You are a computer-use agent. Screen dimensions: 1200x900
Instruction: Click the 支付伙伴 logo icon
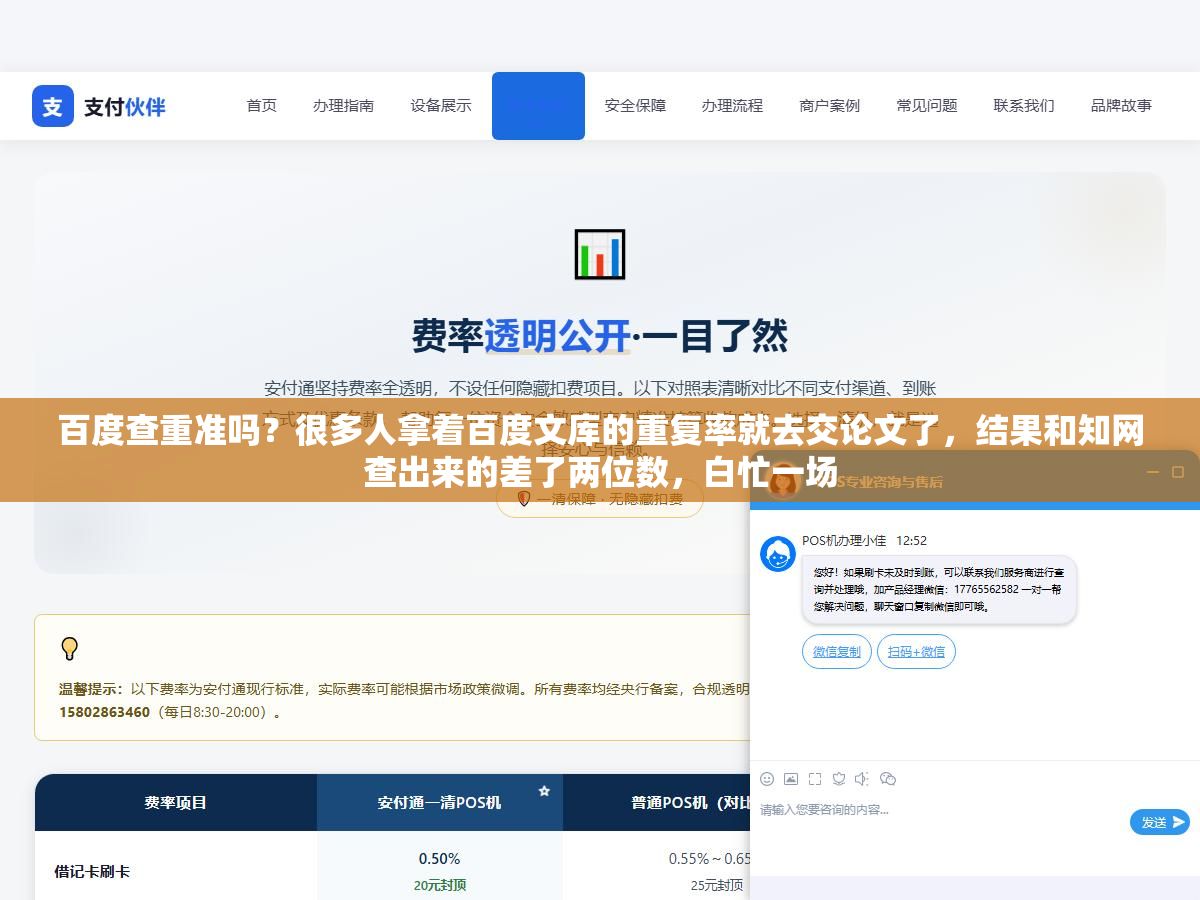[x=53, y=106]
